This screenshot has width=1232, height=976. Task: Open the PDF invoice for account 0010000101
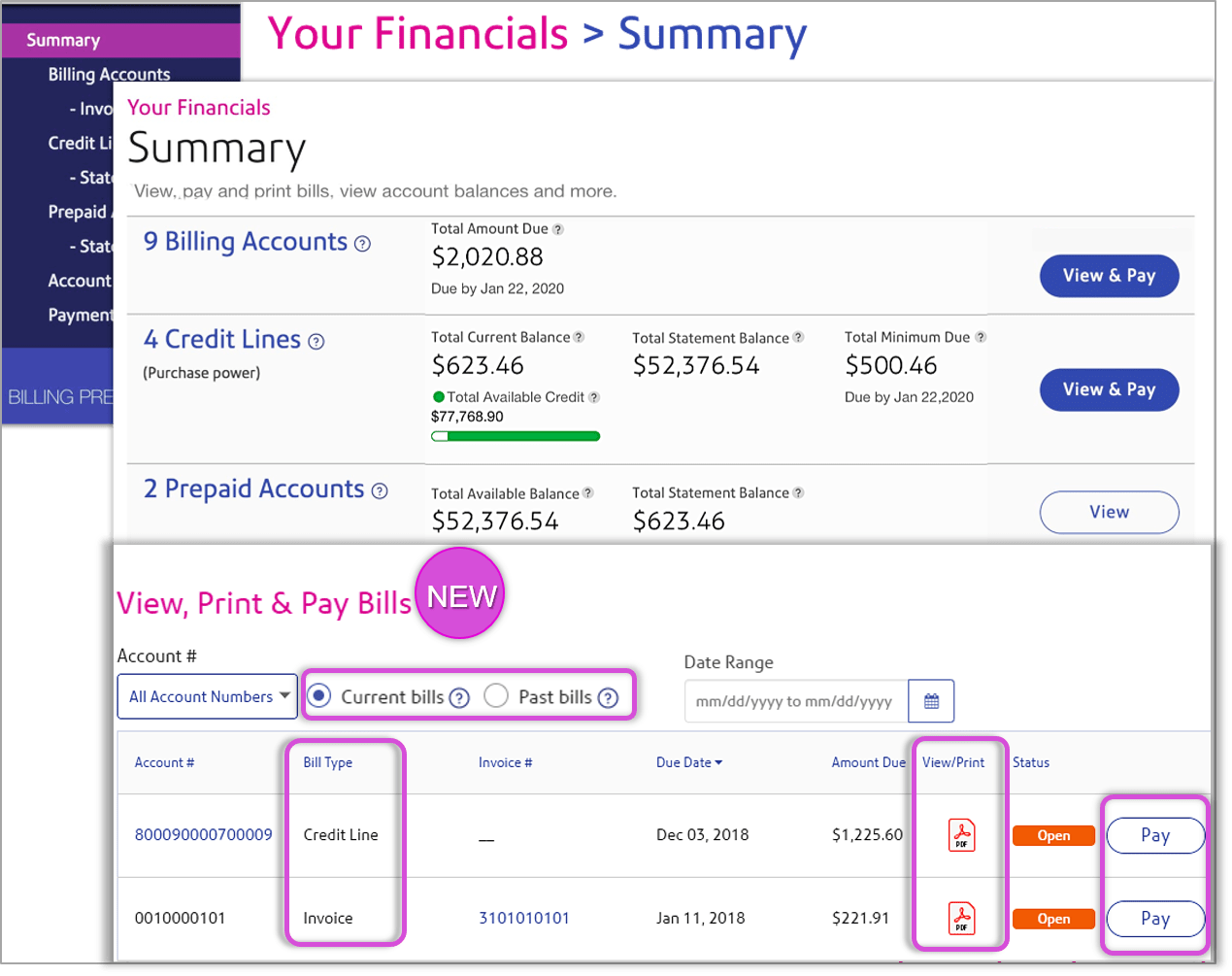point(960,918)
